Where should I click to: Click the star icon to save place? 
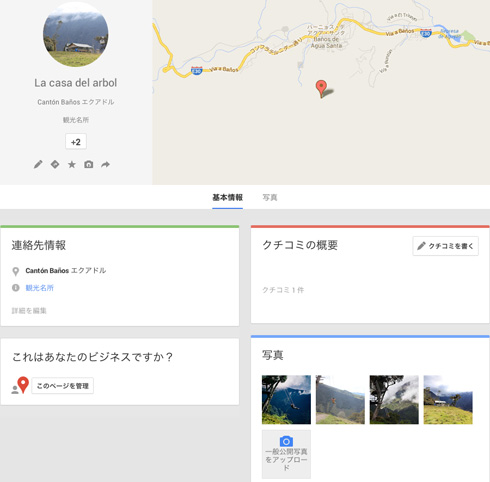point(72,164)
